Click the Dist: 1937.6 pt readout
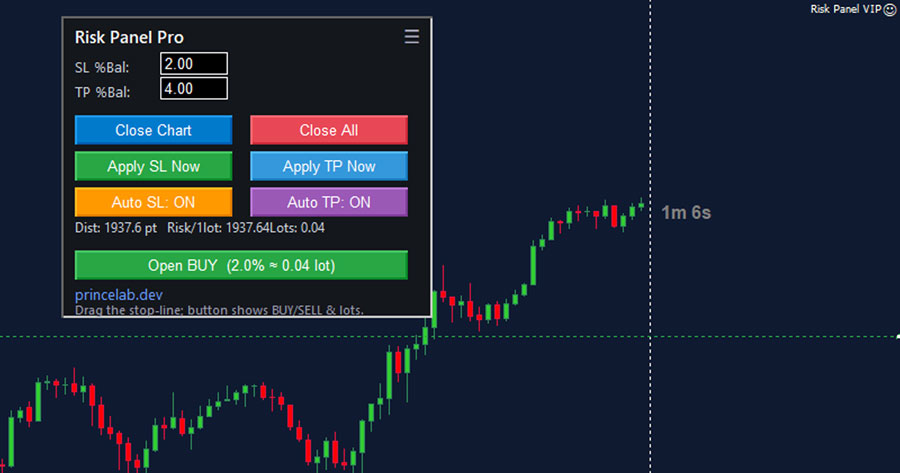 point(116,228)
